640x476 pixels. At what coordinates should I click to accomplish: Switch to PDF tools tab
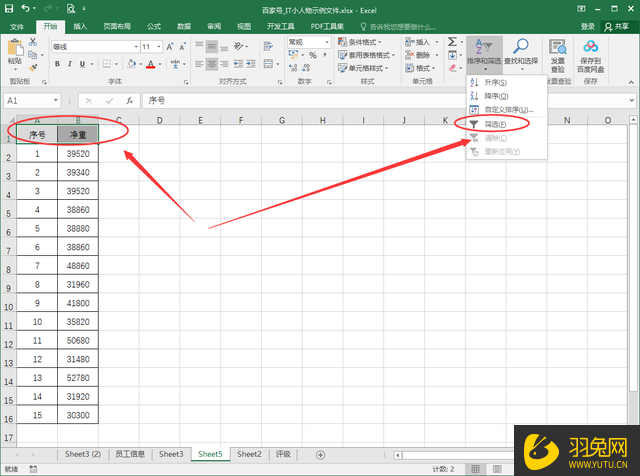click(x=327, y=27)
